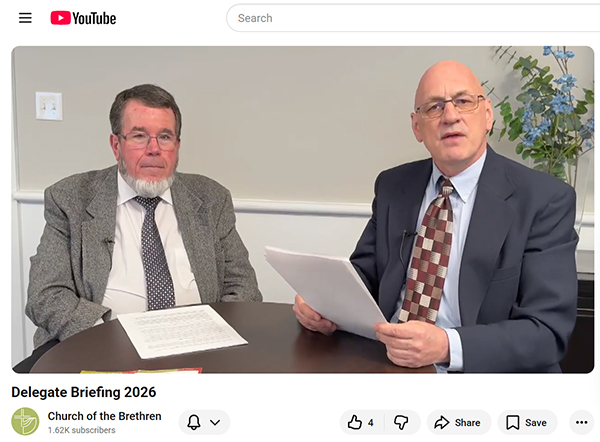Open the Share dialog
The image size is (600, 442).
(x=458, y=422)
